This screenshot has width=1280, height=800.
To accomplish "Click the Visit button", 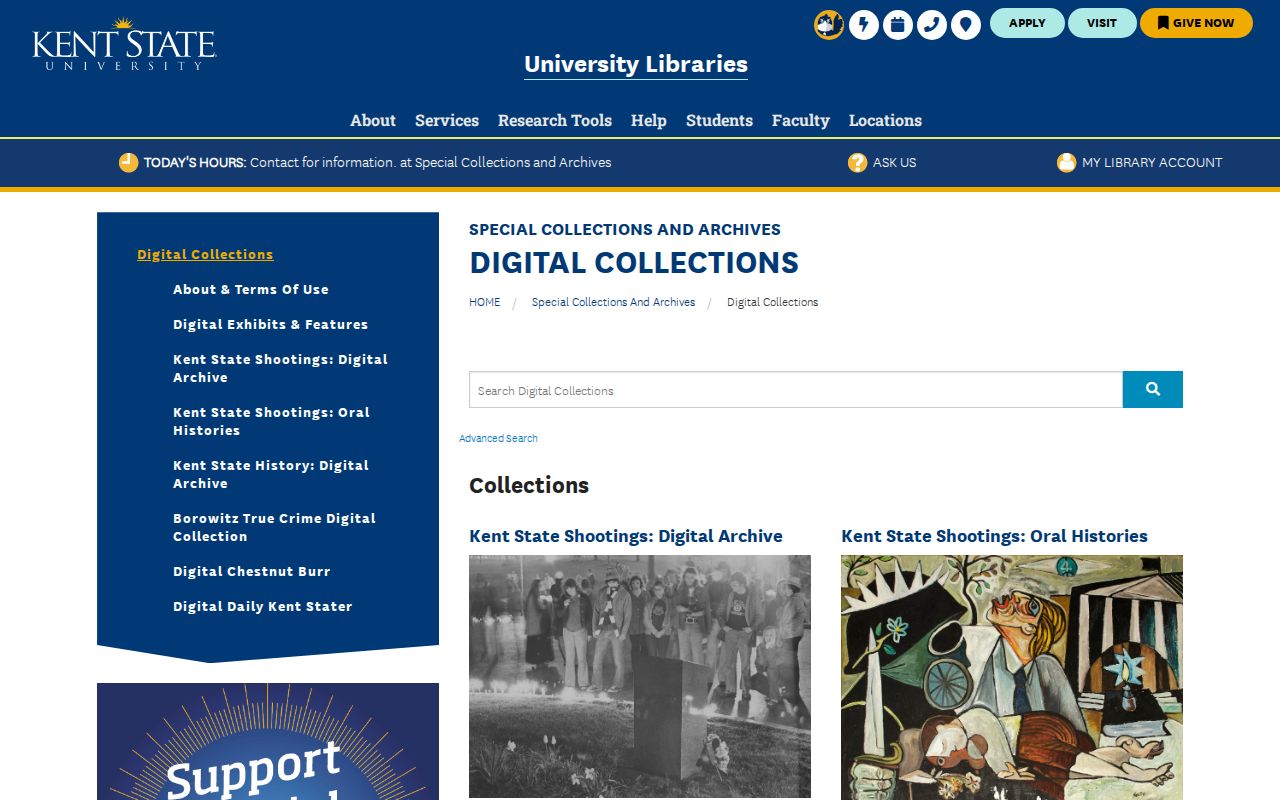I will click(1102, 23).
